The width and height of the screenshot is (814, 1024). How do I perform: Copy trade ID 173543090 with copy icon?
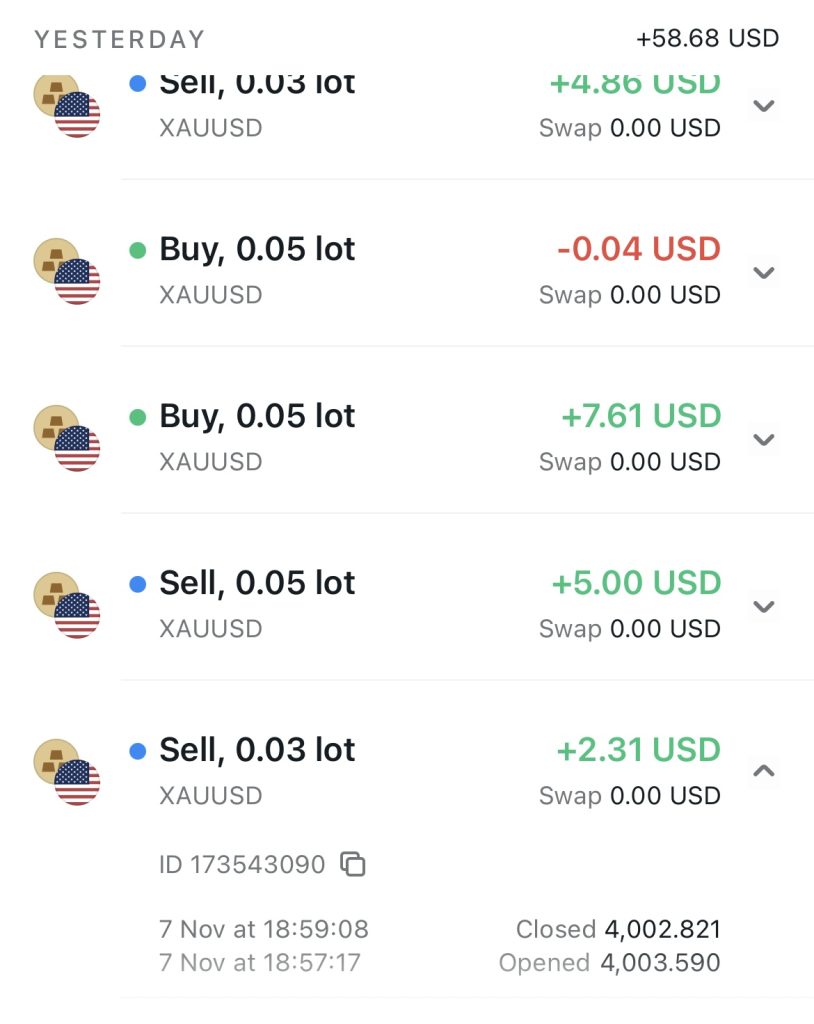point(353,864)
